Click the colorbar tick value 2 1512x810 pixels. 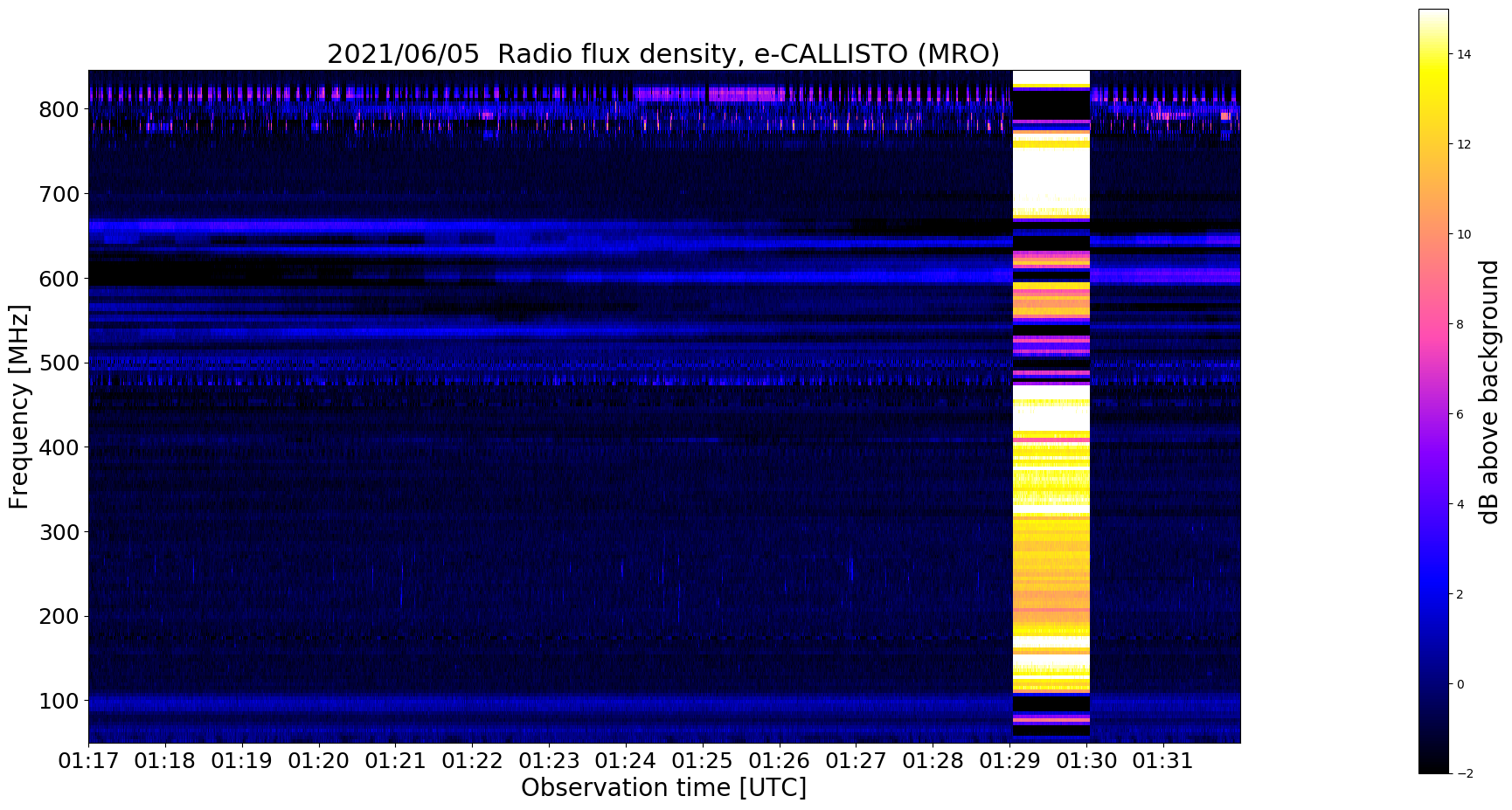click(1460, 594)
